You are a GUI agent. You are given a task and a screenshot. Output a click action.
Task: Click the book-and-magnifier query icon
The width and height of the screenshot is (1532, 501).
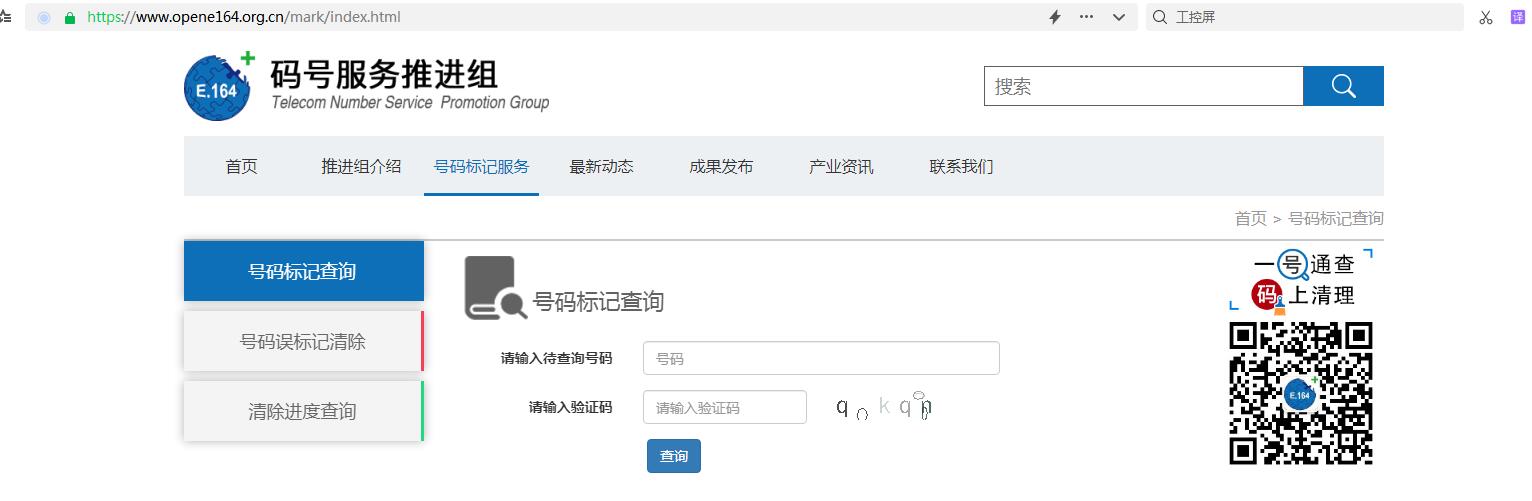click(495, 289)
